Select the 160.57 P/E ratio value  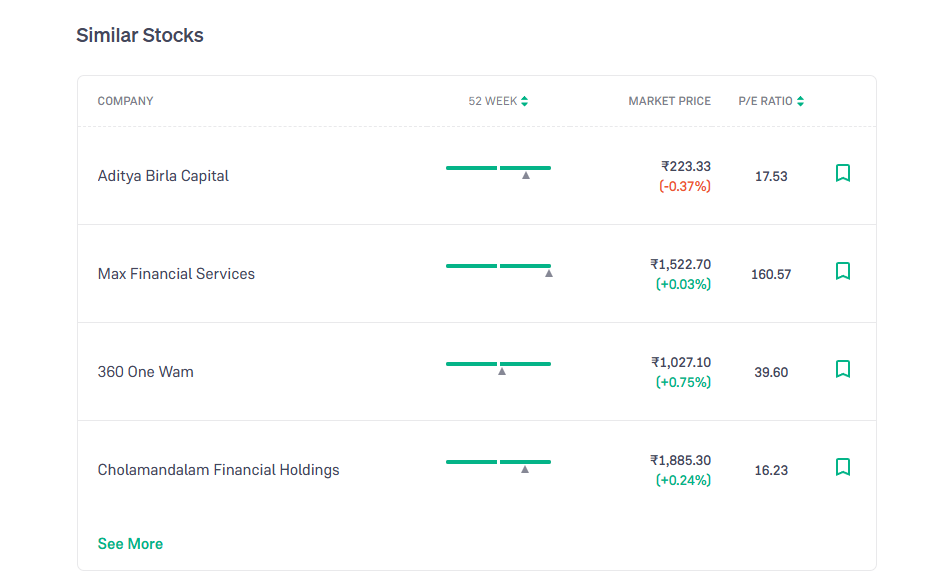(771, 274)
